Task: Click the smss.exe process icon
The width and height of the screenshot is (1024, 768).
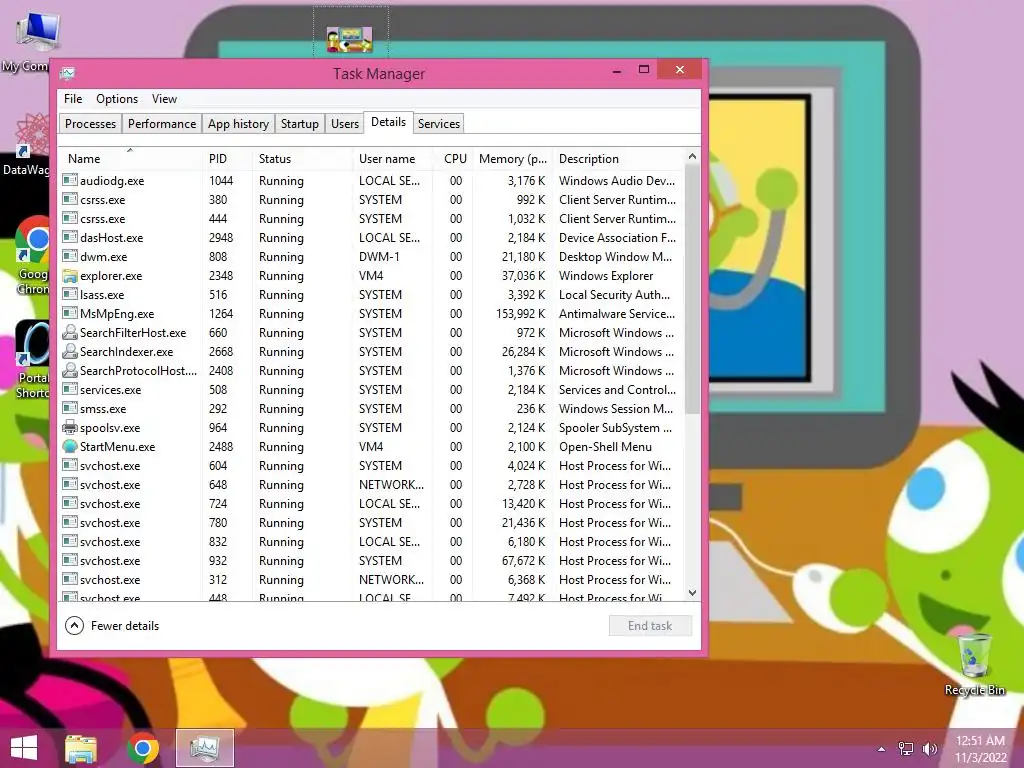Action: point(70,408)
